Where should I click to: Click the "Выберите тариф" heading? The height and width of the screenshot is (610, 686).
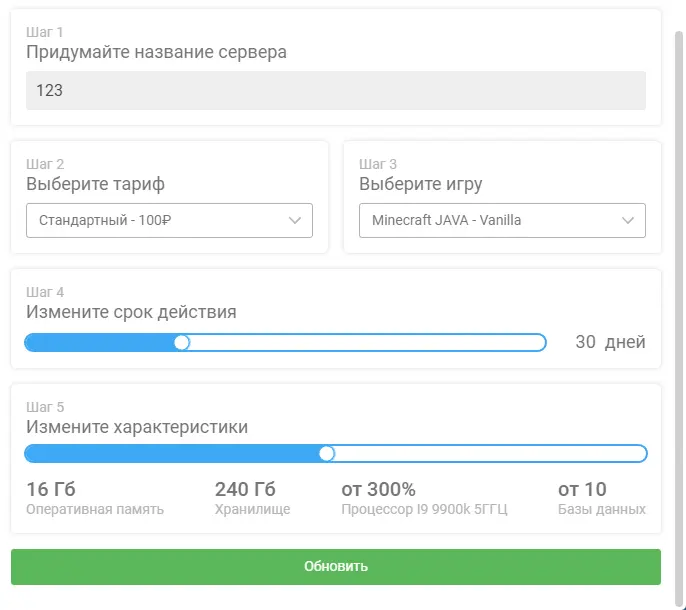95,184
